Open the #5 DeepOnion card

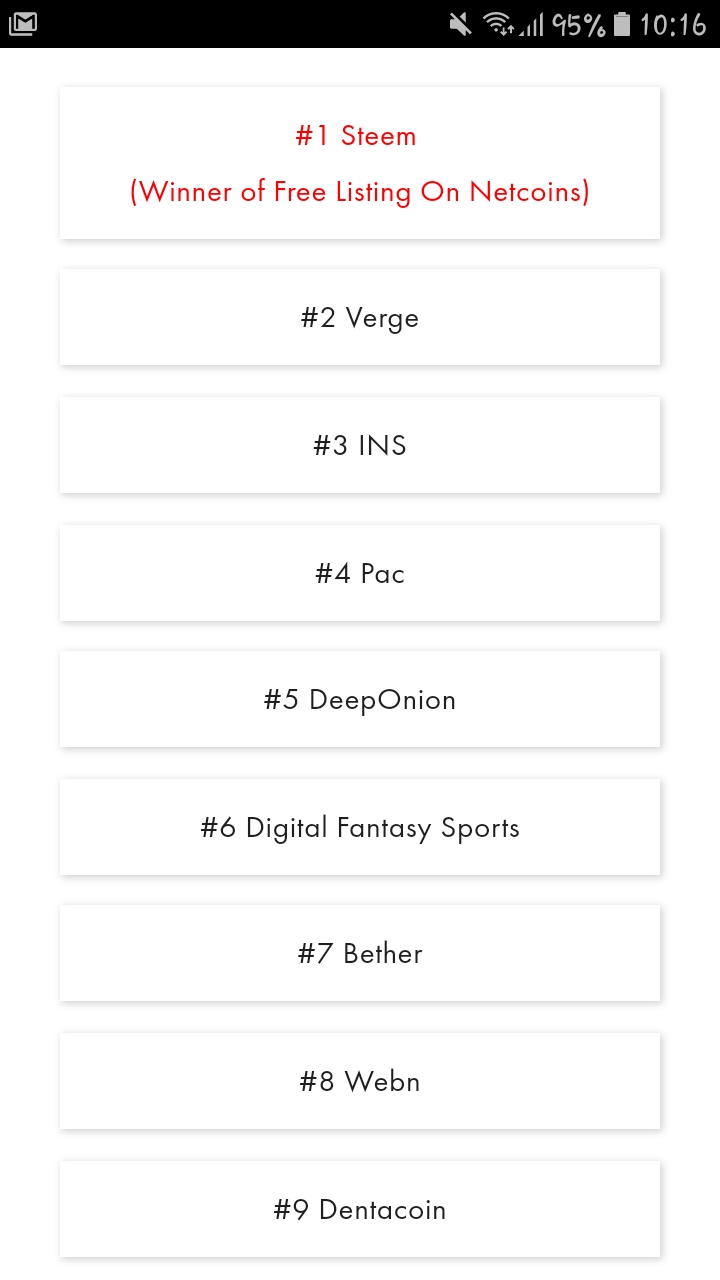click(360, 699)
